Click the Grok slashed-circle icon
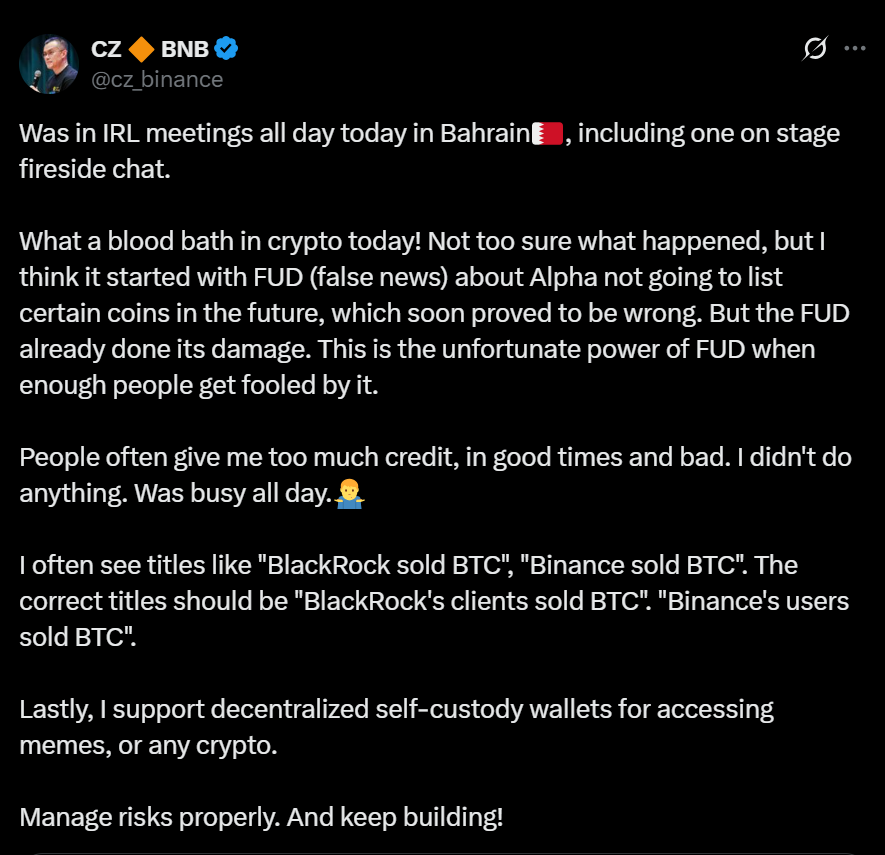This screenshot has height=855, width=885. tap(815, 48)
